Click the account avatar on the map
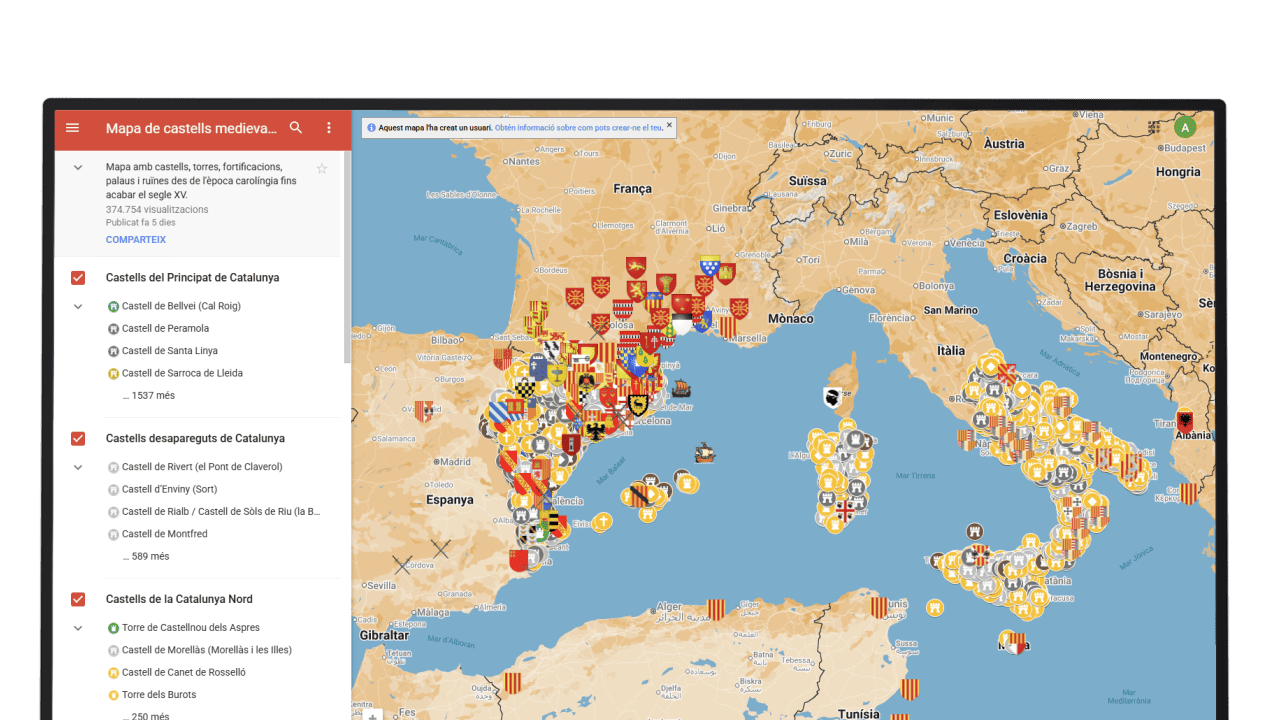 (1184, 127)
